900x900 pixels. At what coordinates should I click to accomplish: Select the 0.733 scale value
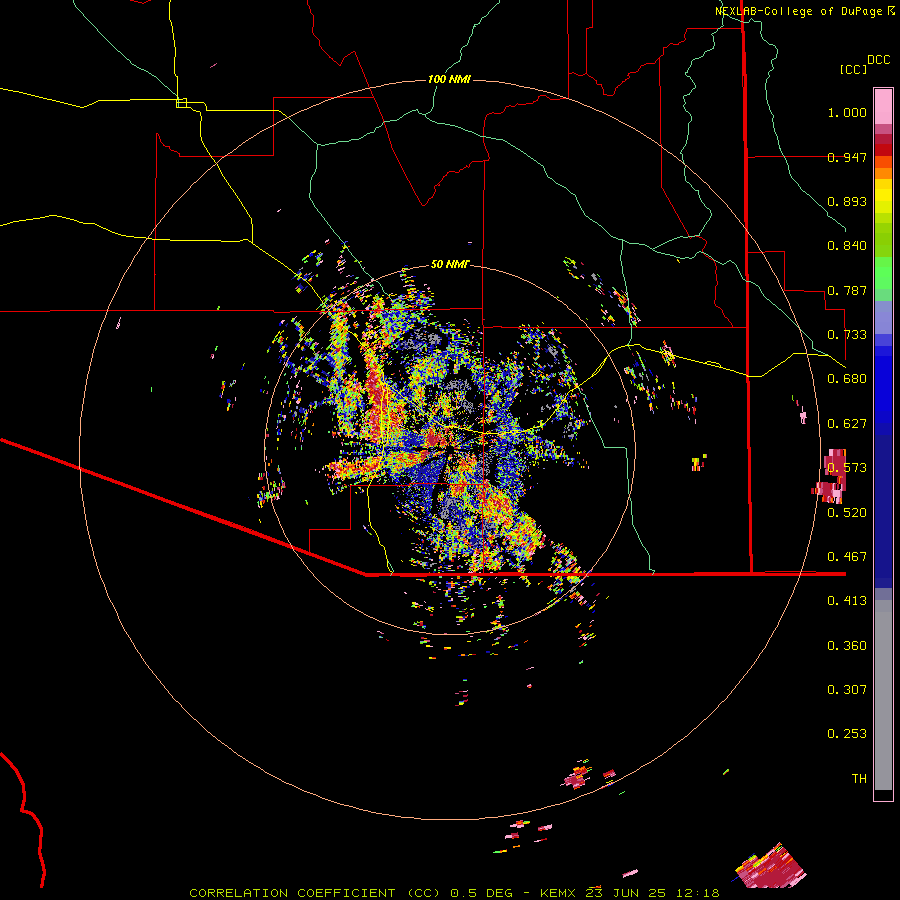[847, 335]
